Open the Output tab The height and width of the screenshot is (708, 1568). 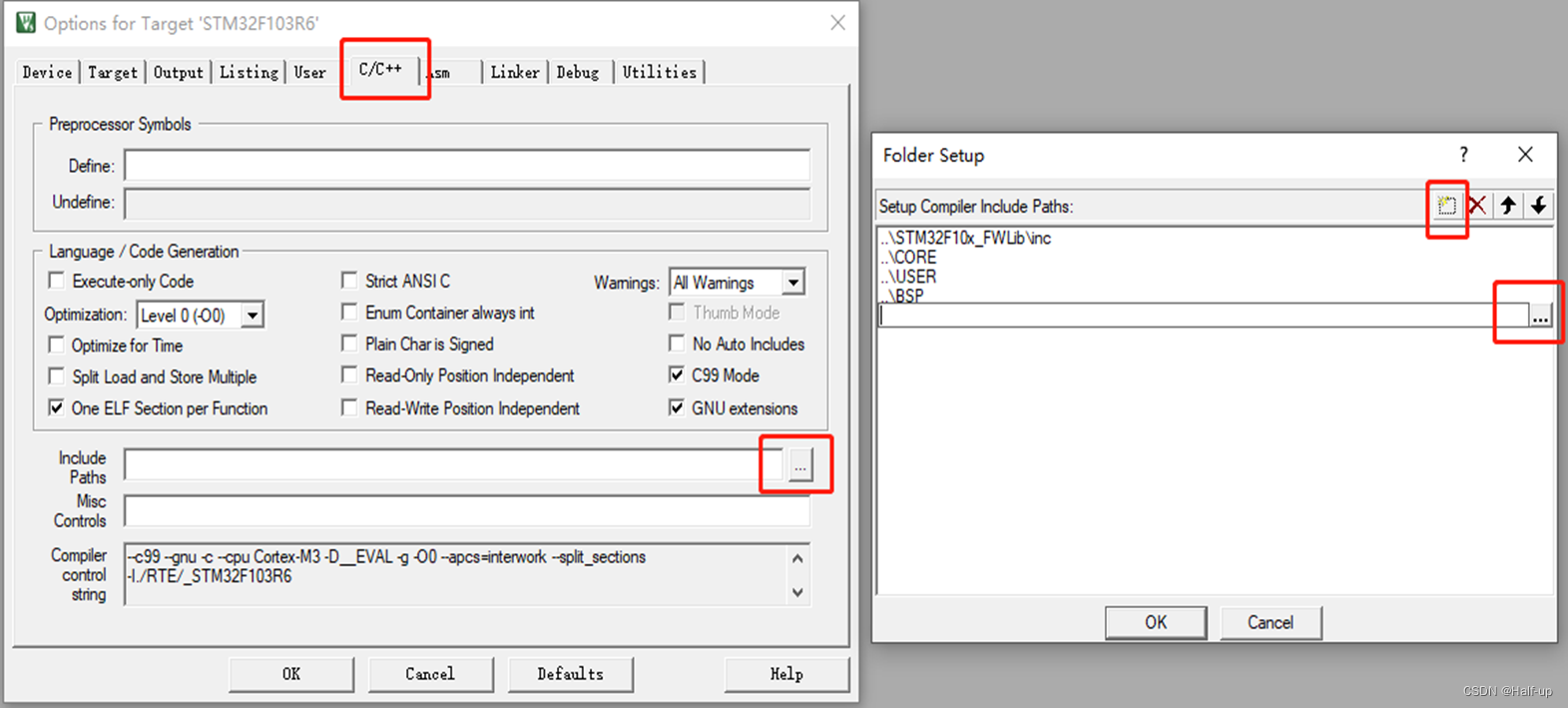(179, 72)
